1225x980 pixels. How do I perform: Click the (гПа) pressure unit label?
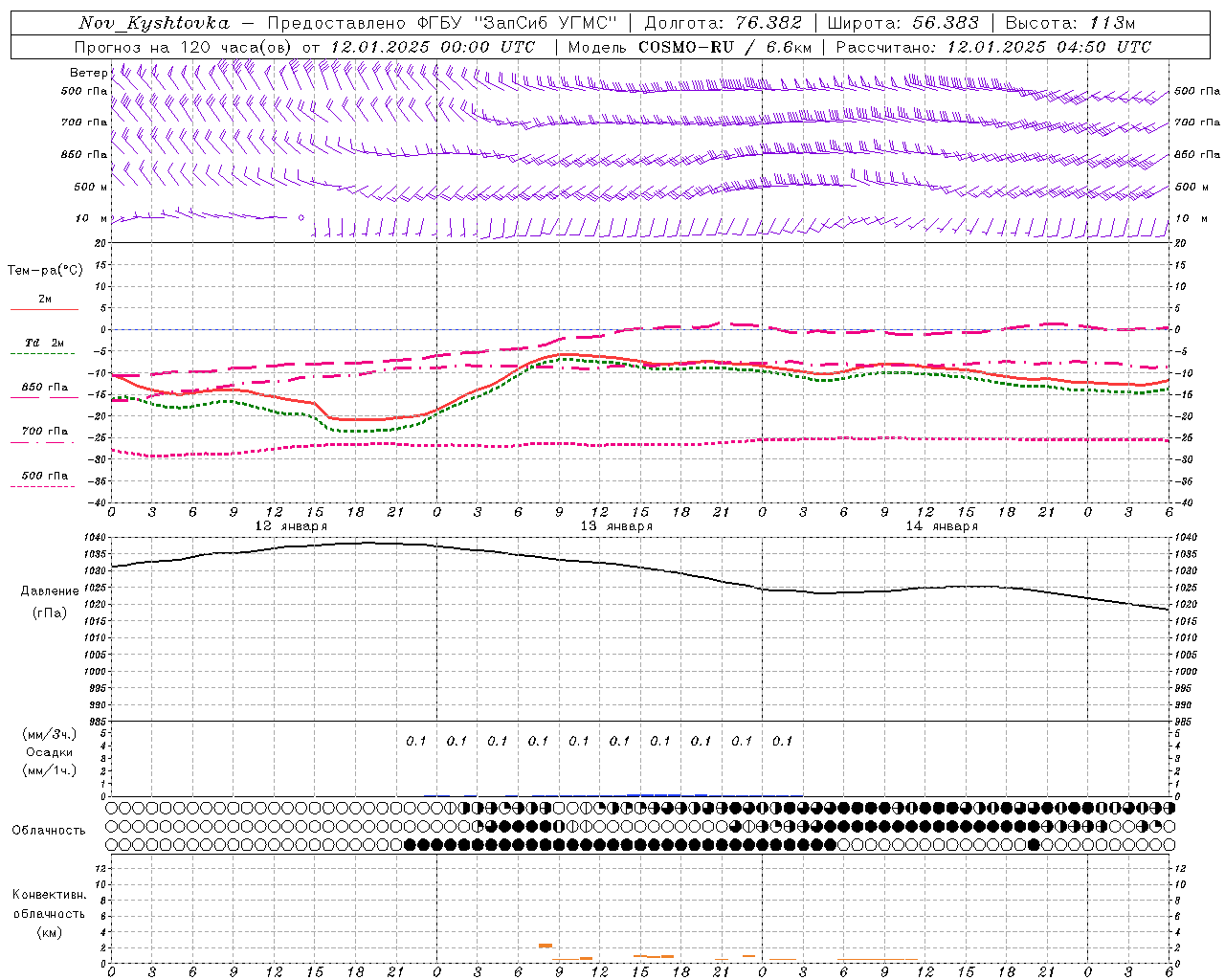(x=50, y=613)
